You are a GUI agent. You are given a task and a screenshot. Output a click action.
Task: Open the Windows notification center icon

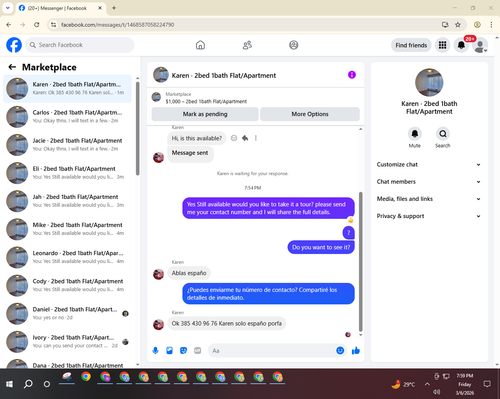tap(487, 384)
